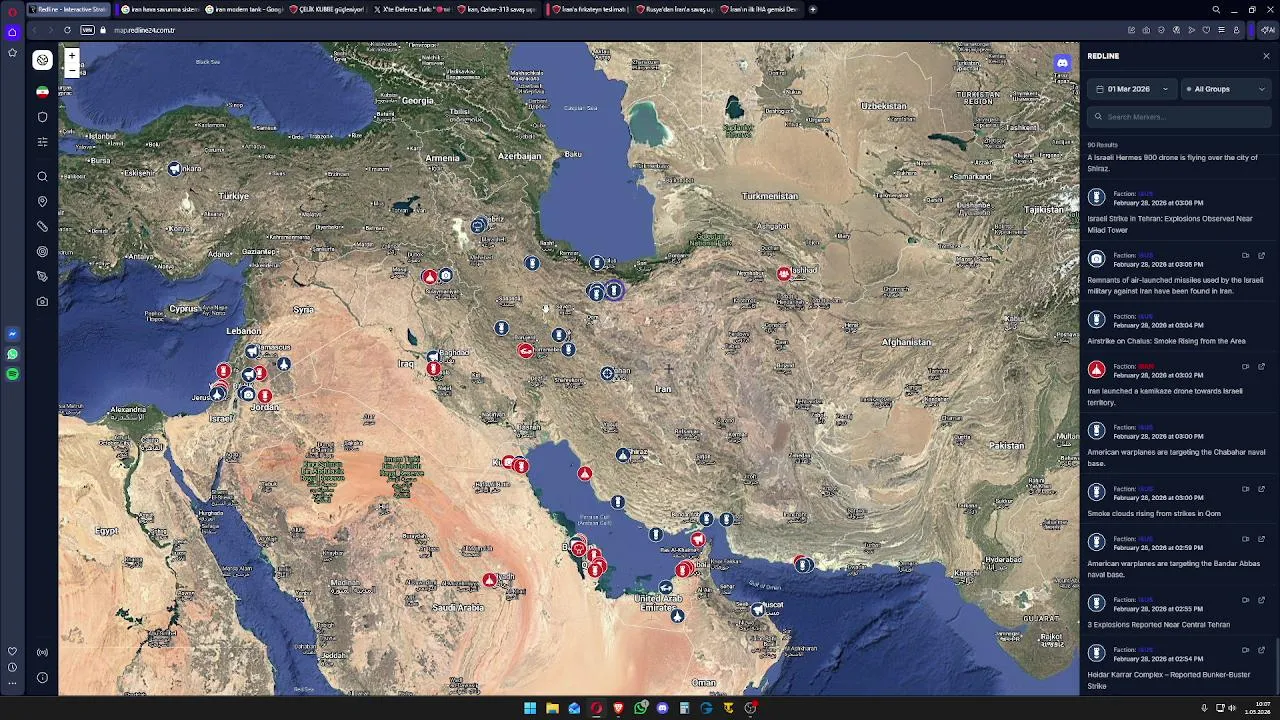
Task: Click the camera screenshot icon in sidebar
Action: point(42,301)
